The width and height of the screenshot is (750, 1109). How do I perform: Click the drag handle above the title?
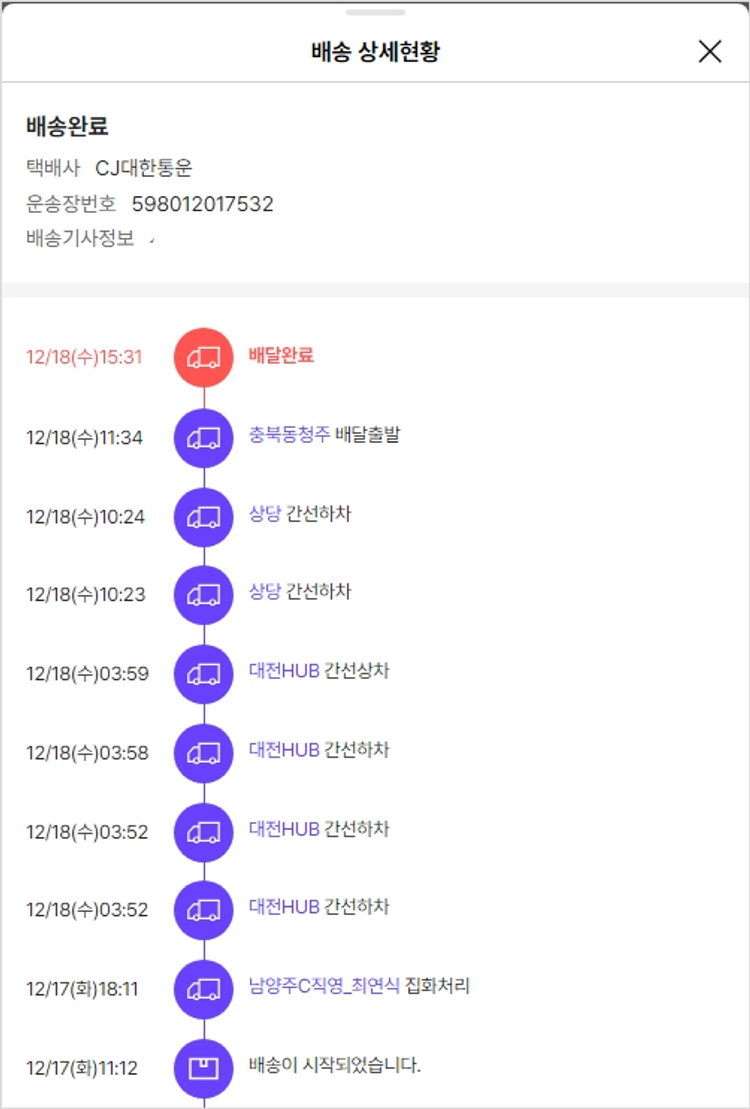[x=375, y=12]
